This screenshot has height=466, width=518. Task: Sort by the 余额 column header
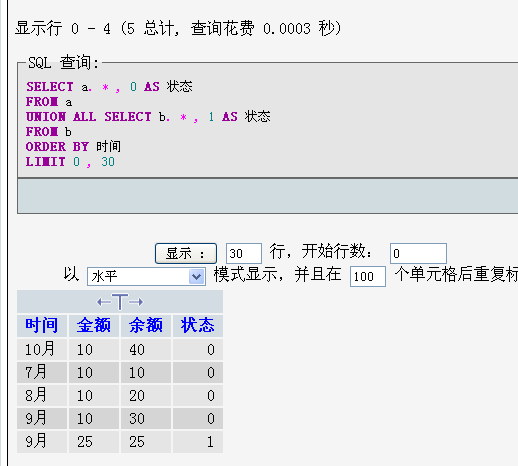pyautogui.click(x=146, y=325)
